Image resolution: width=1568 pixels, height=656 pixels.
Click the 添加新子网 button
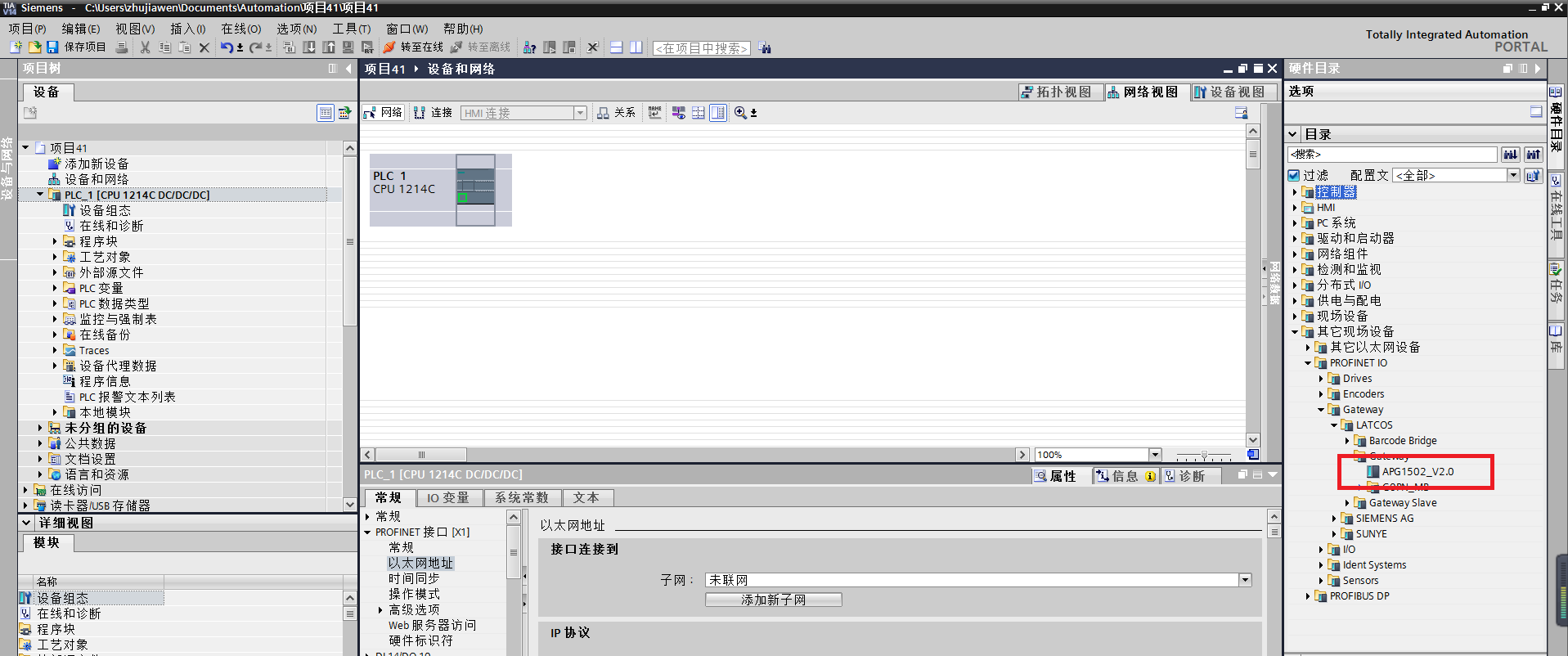point(773,600)
